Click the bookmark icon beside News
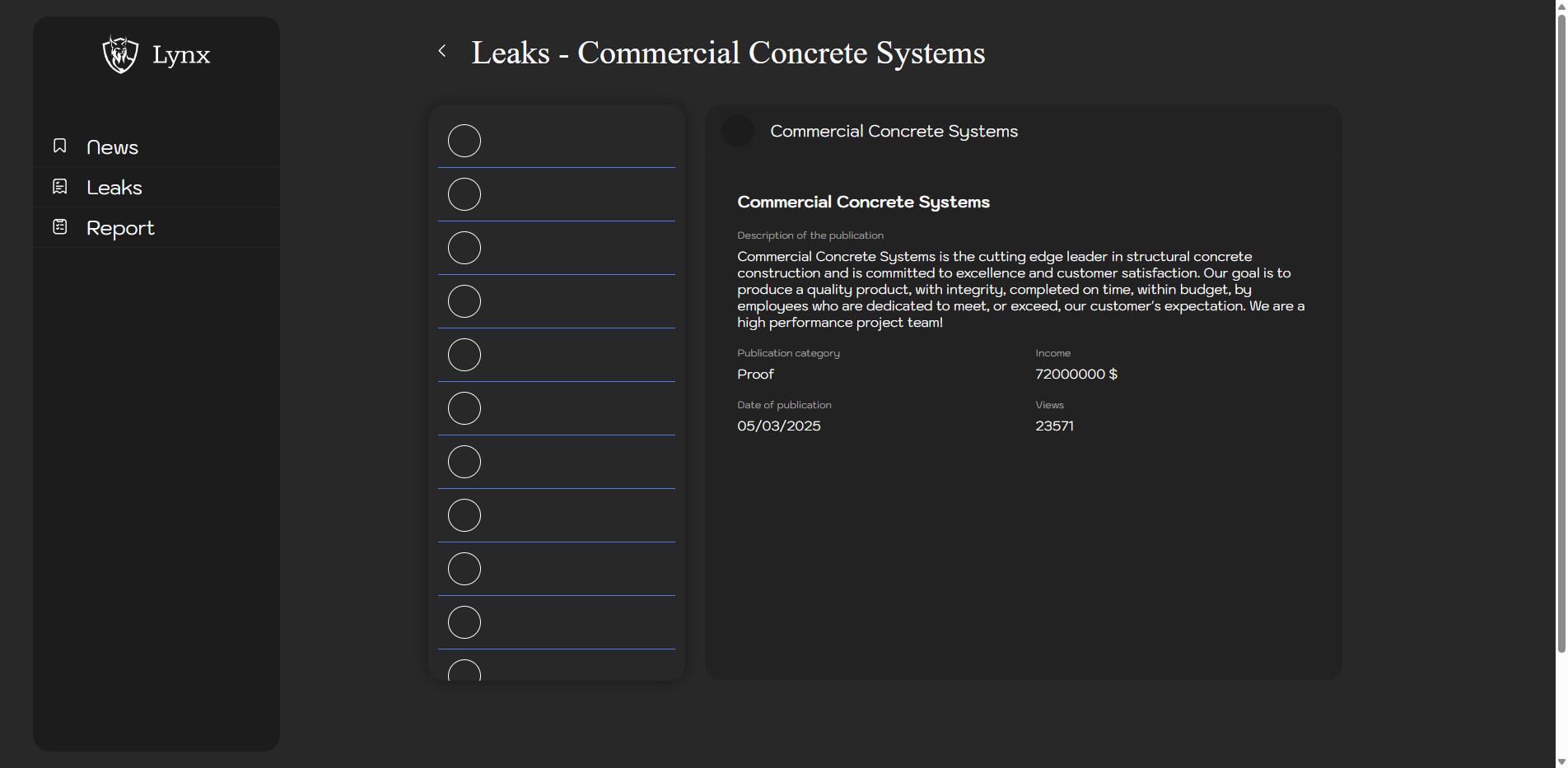 60,146
